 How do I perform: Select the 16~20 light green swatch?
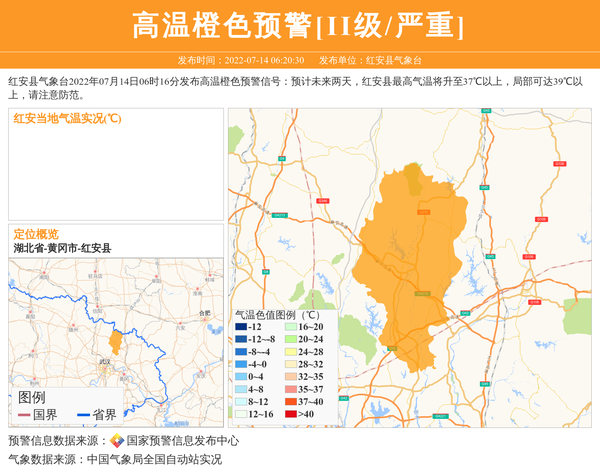coord(289,327)
